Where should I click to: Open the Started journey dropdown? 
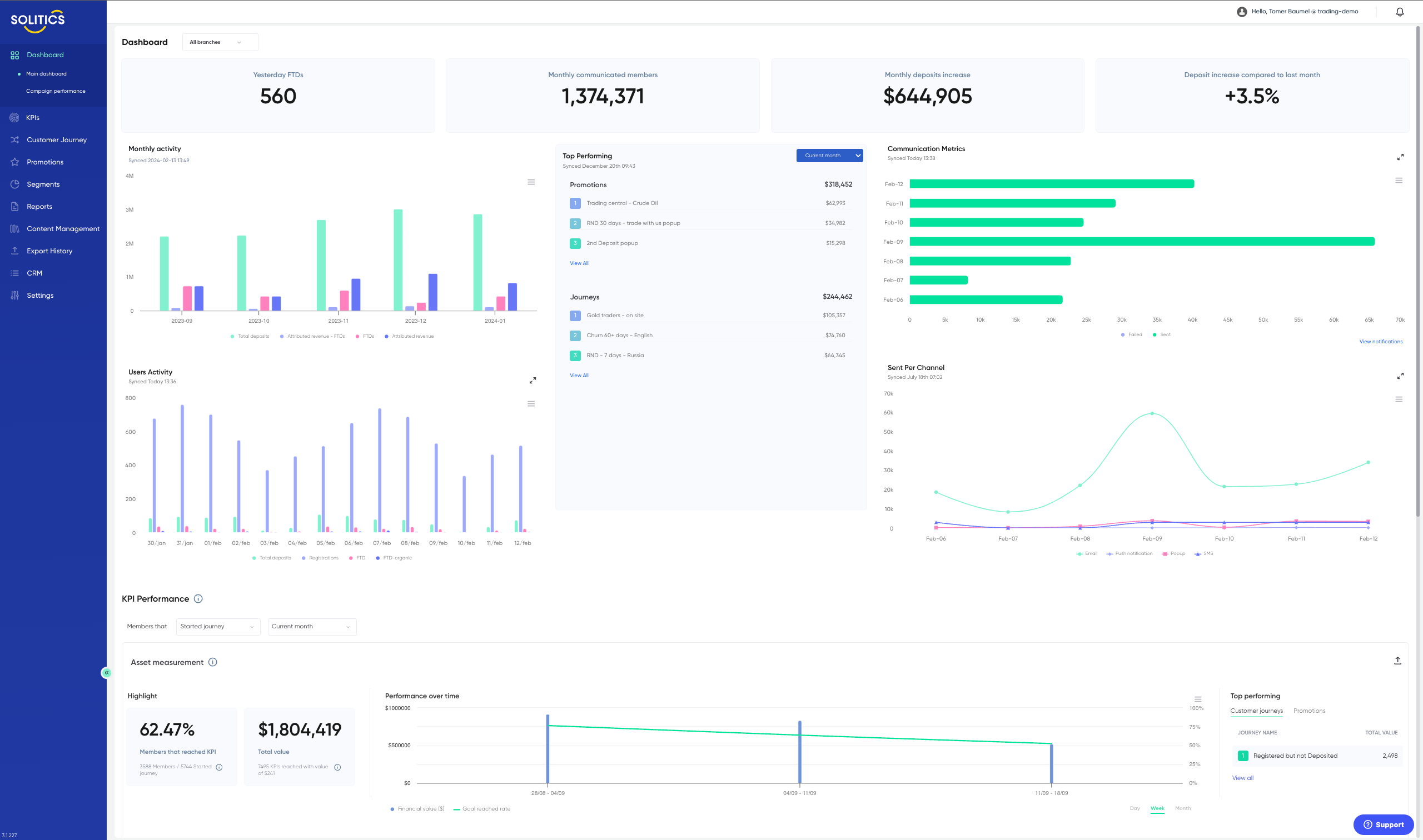218,626
